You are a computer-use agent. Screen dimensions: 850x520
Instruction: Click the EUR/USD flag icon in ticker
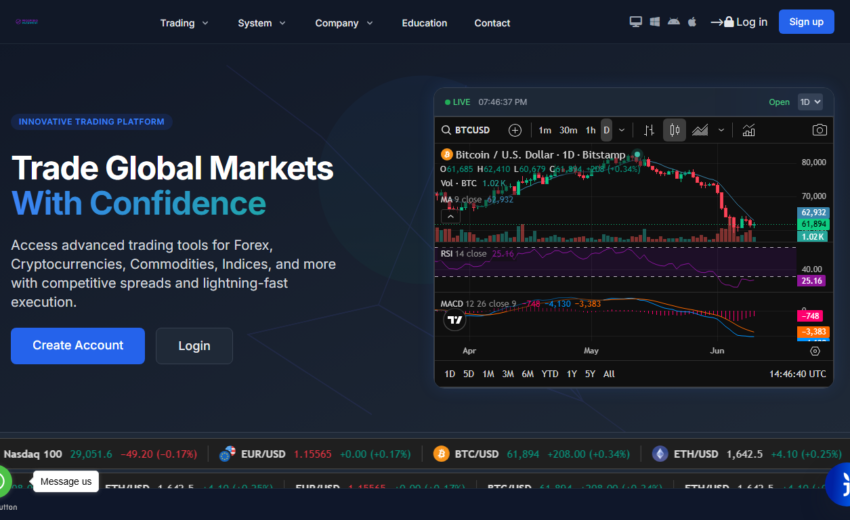pos(227,454)
